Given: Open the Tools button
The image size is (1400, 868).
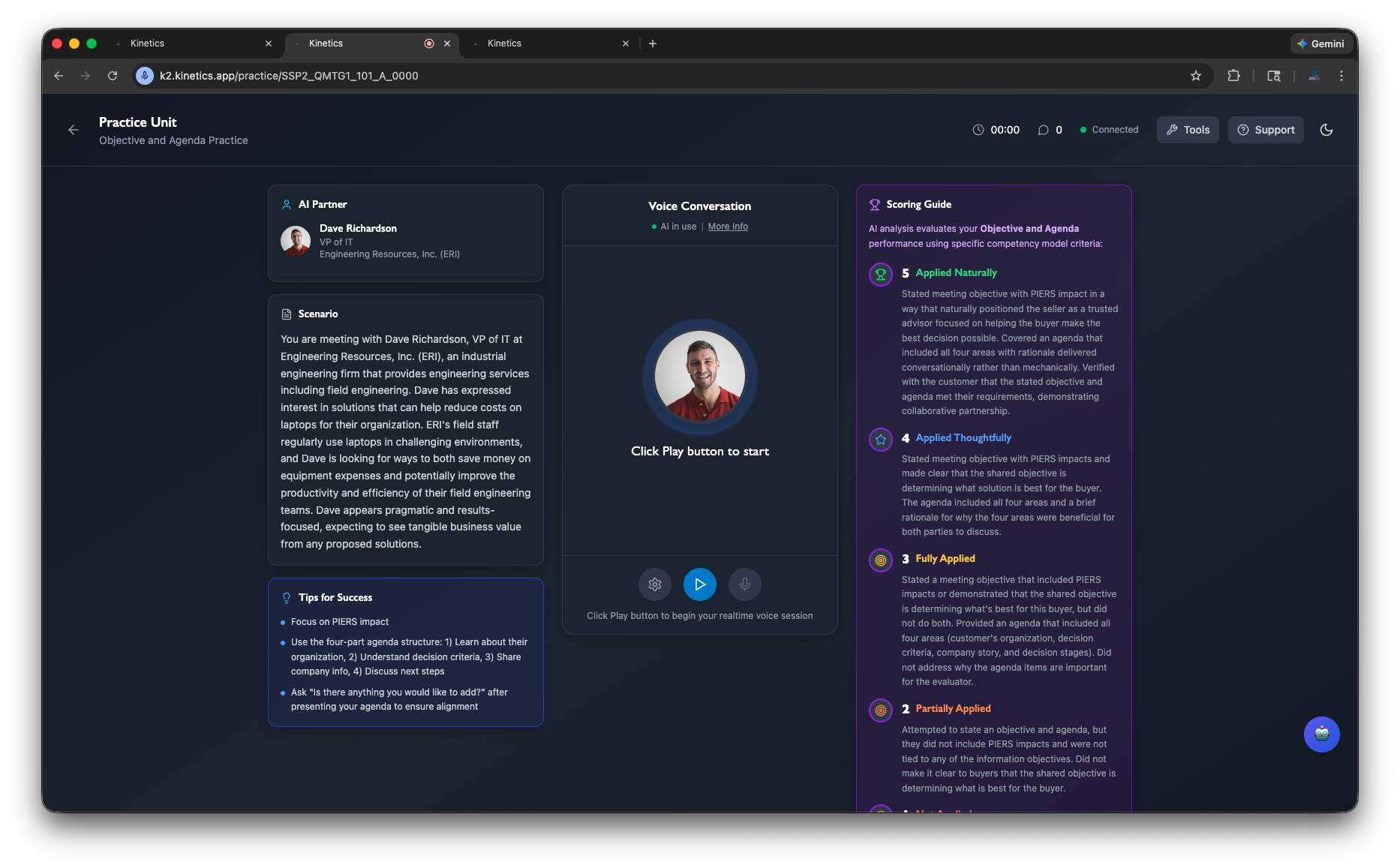Looking at the screenshot, I should coord(1188,130).
